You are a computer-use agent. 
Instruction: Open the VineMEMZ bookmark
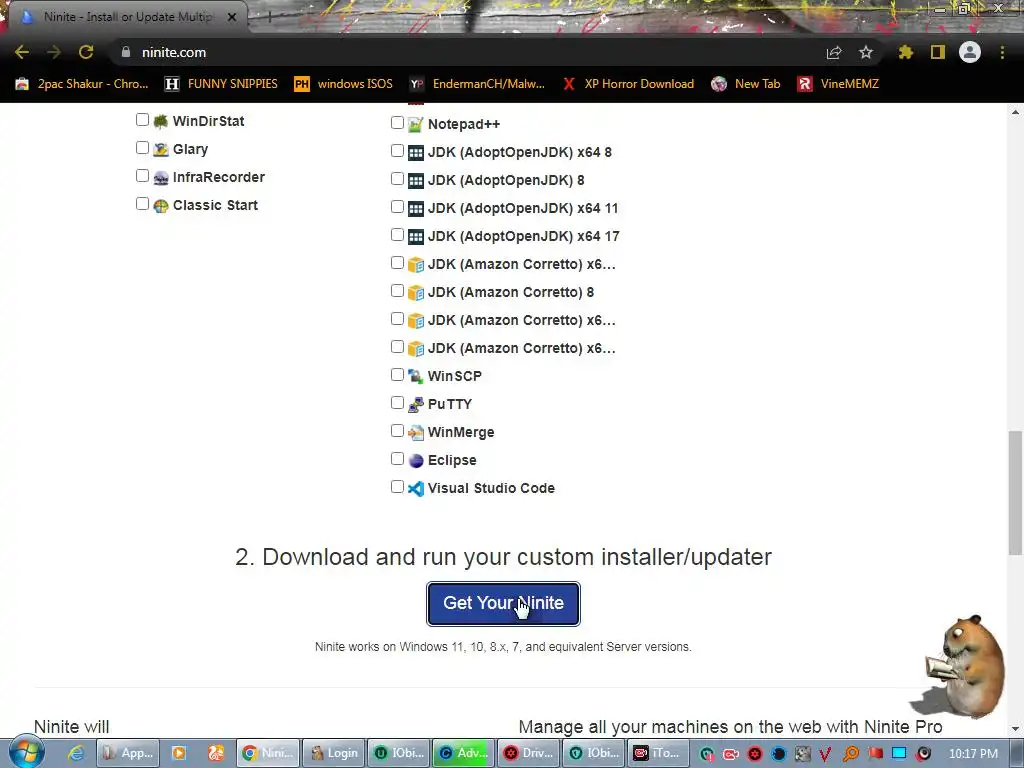tap(839, 84)
